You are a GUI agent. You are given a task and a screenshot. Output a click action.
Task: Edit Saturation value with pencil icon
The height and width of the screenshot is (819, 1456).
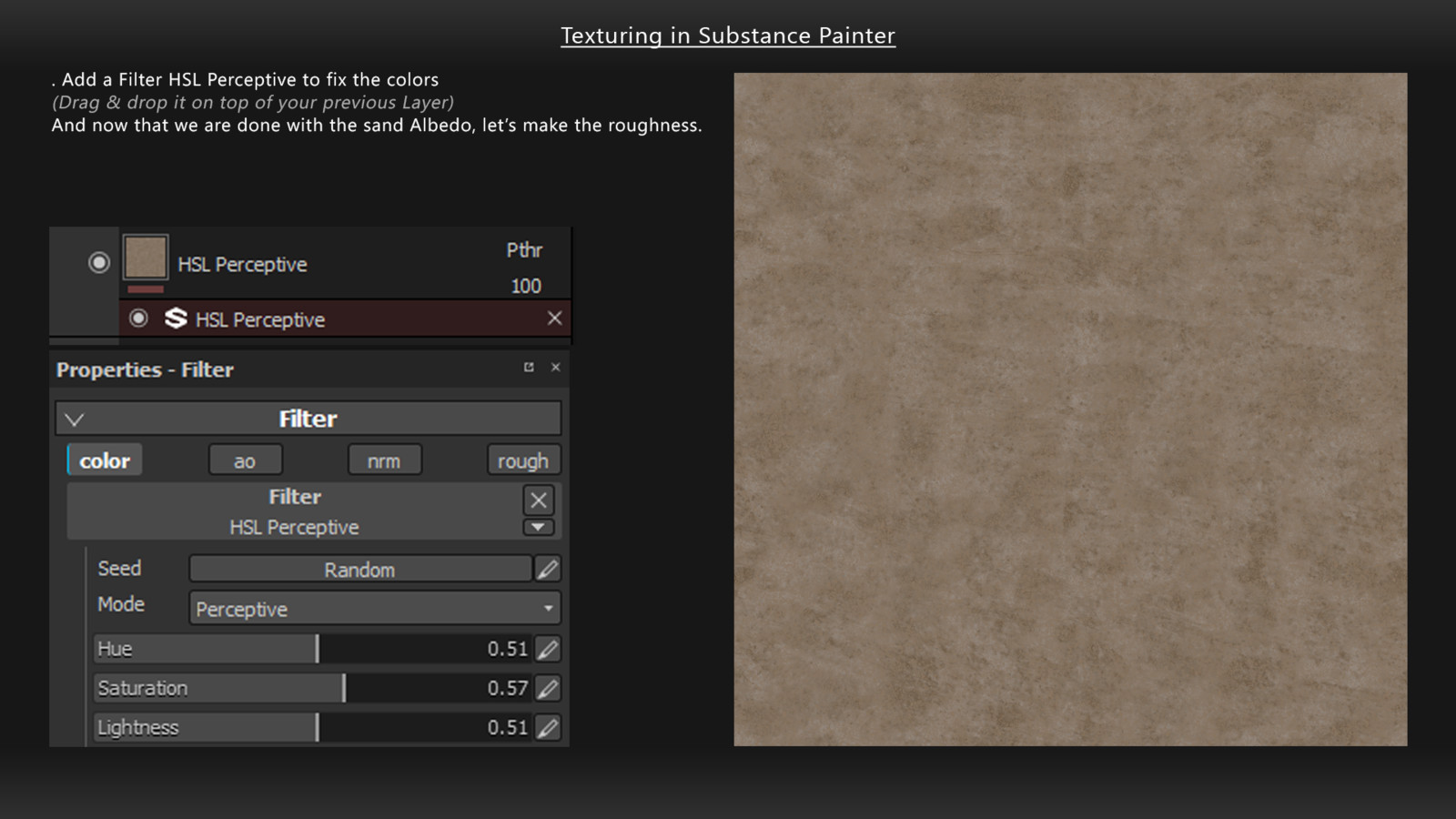[548, 688]
